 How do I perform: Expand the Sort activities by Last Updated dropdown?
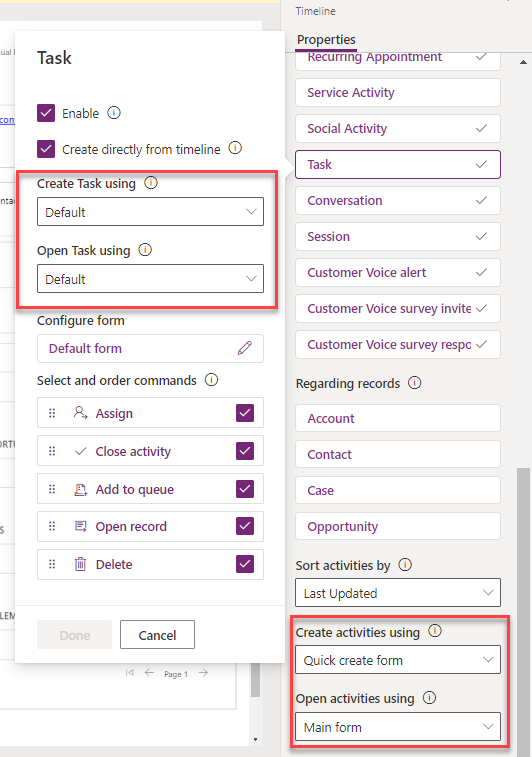(x=398, y=593)
